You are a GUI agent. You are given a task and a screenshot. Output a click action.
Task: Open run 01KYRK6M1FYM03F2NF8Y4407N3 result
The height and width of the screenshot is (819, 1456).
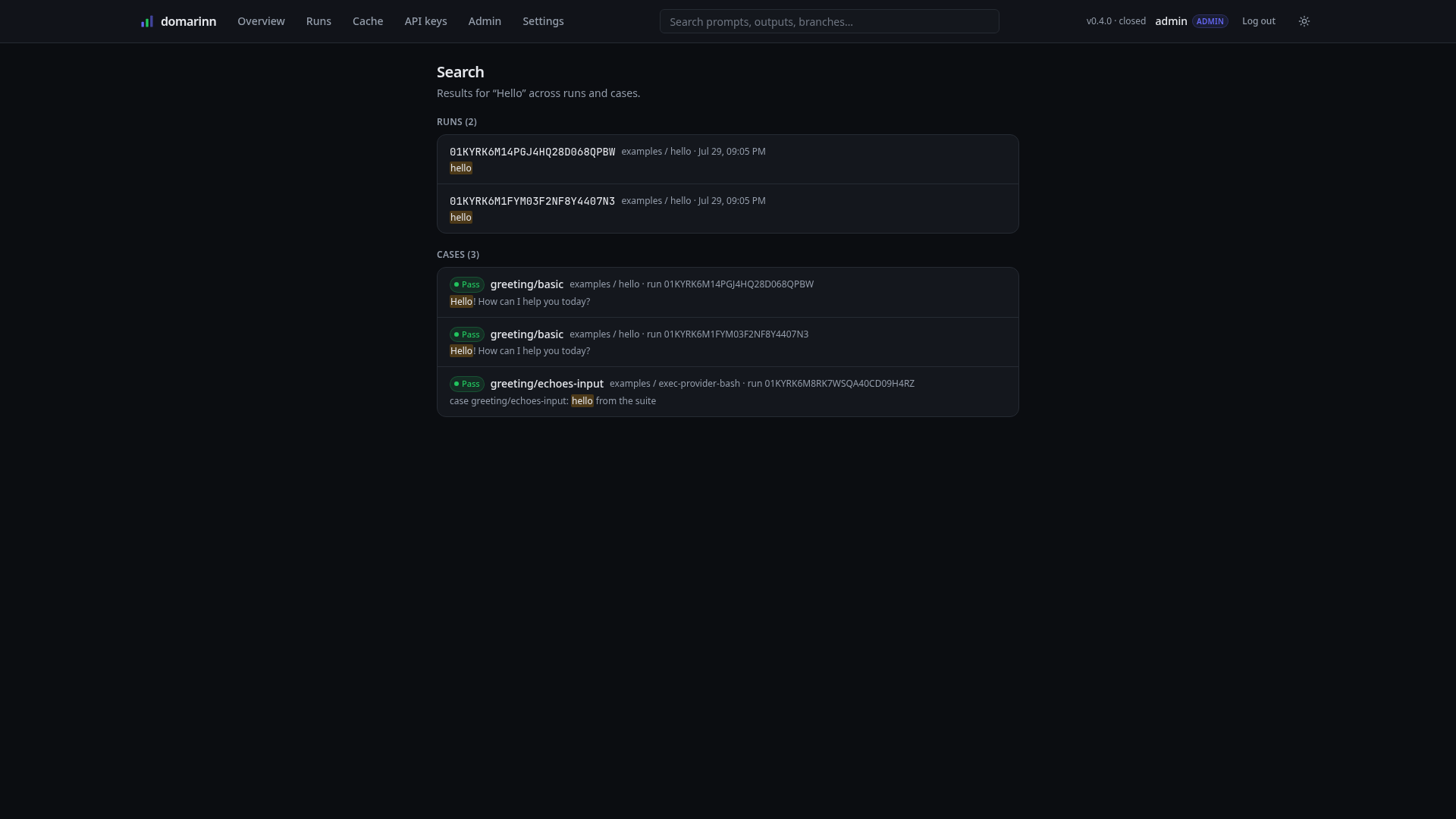point(727,209)
